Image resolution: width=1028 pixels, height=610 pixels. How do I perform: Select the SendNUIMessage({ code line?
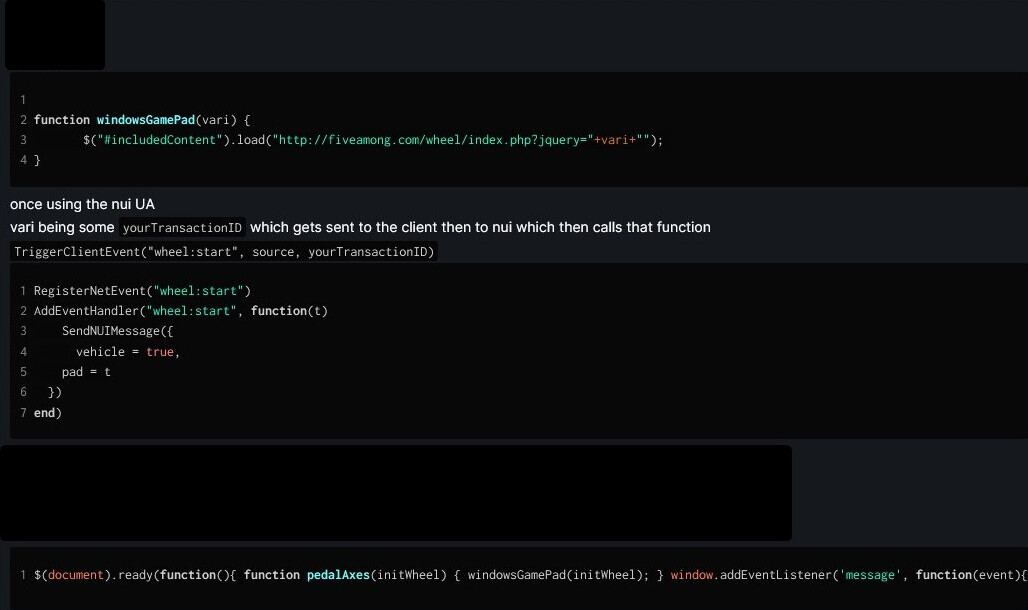(117, 331)
